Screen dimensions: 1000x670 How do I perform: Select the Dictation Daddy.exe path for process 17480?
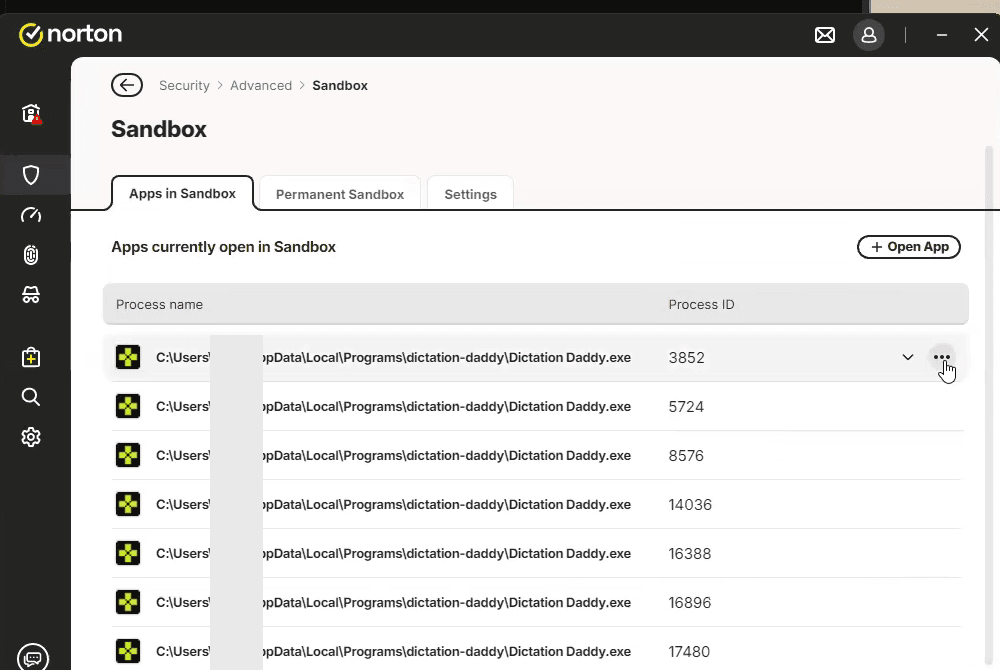pyautogui.click(x=393, y=652)
